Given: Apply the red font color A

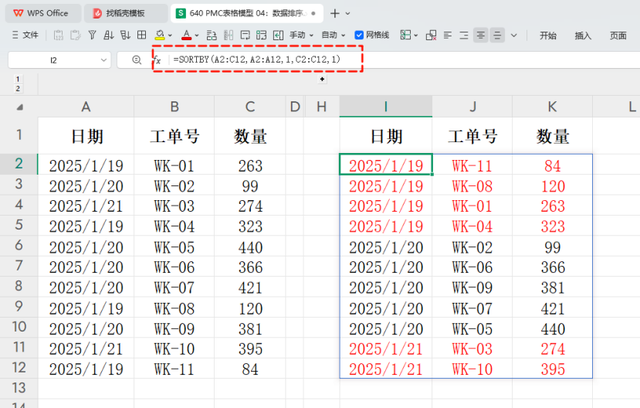Looking at the screenshot, I should coord(187,35).
